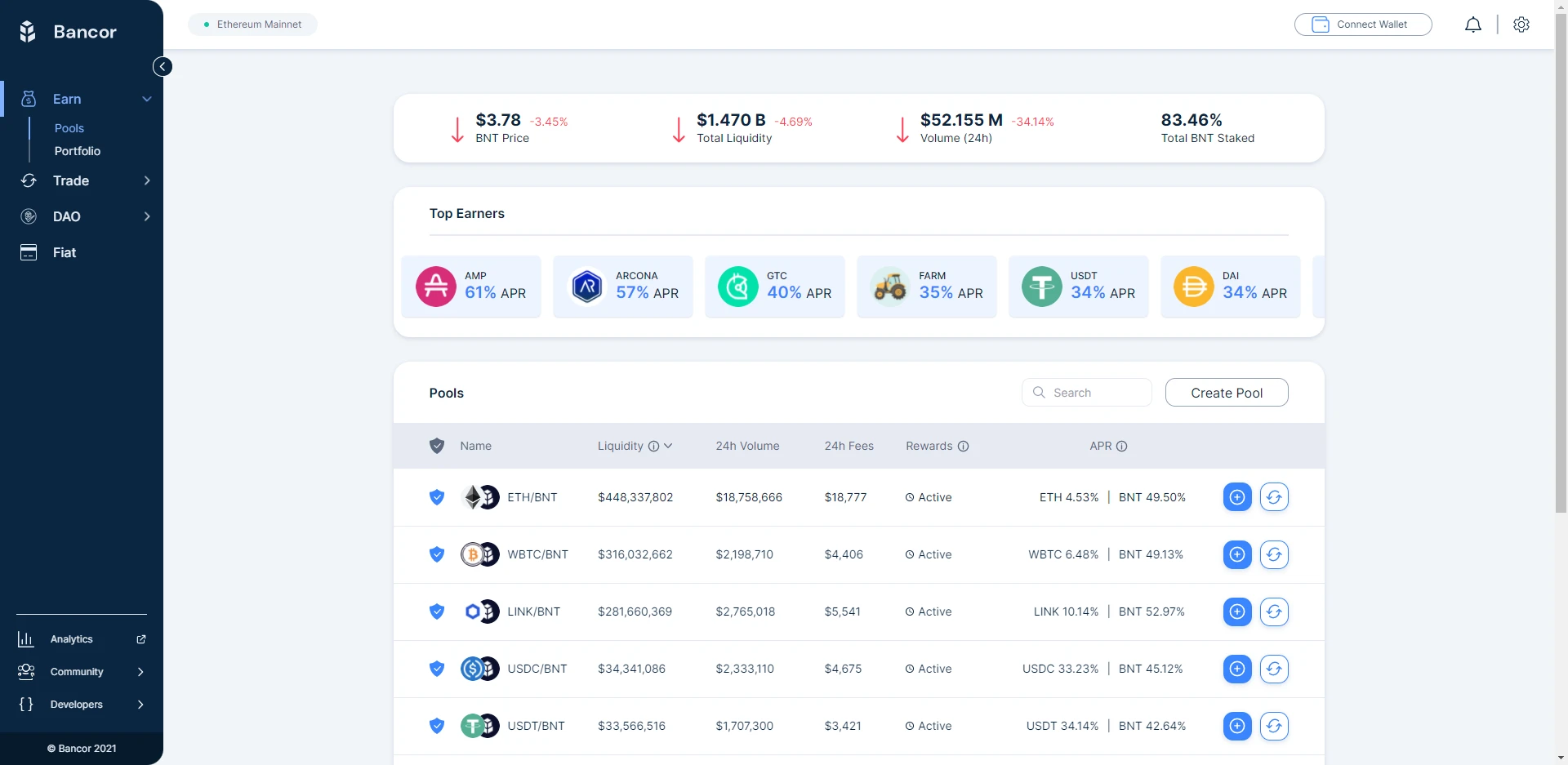Add liquidity to the USDC/BNT pool
This screenshot has width=1568, height=765.
pyautogui.click(x=1237, y=669)
